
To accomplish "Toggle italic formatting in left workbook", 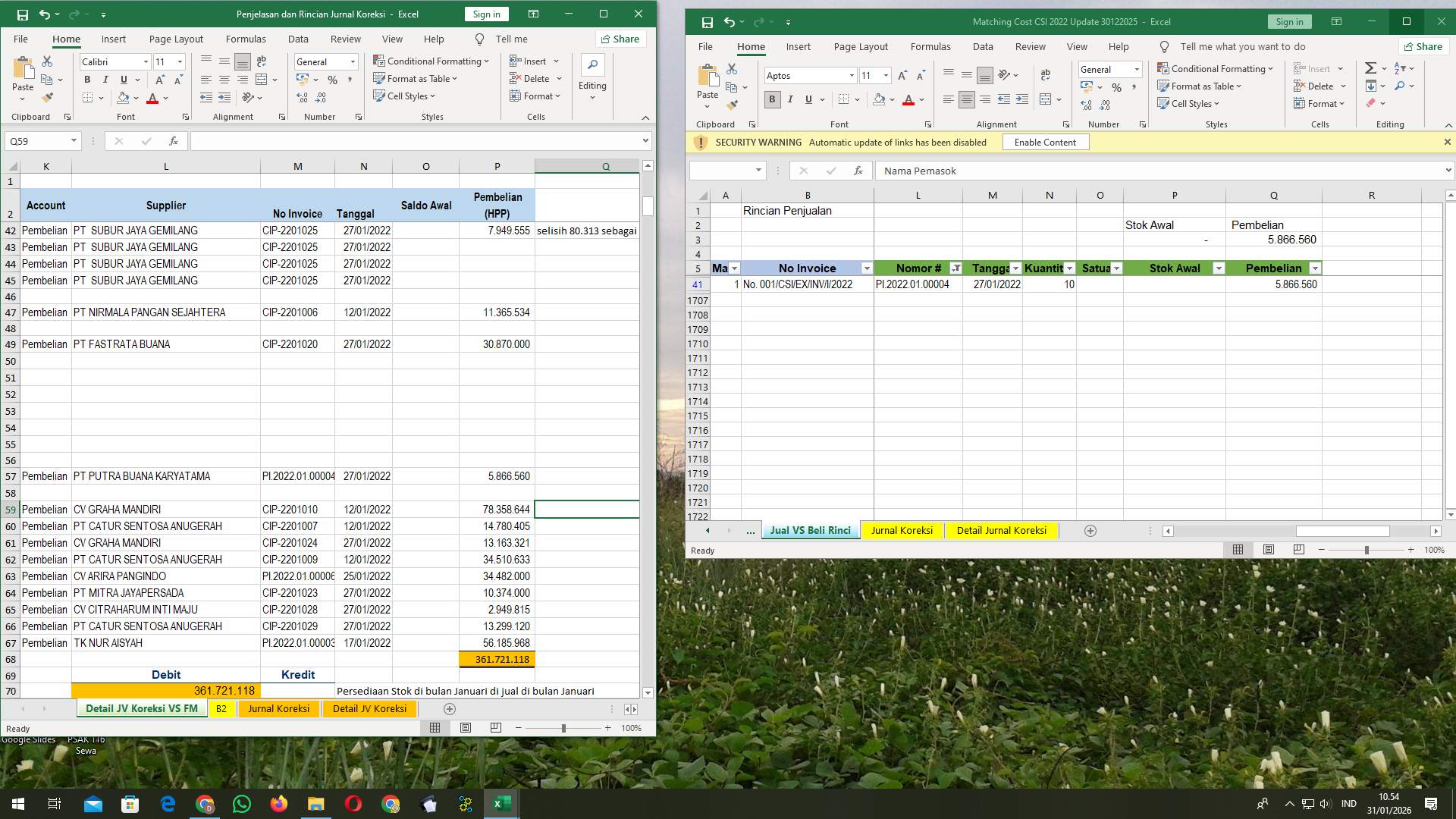I will tap(106, 79).
